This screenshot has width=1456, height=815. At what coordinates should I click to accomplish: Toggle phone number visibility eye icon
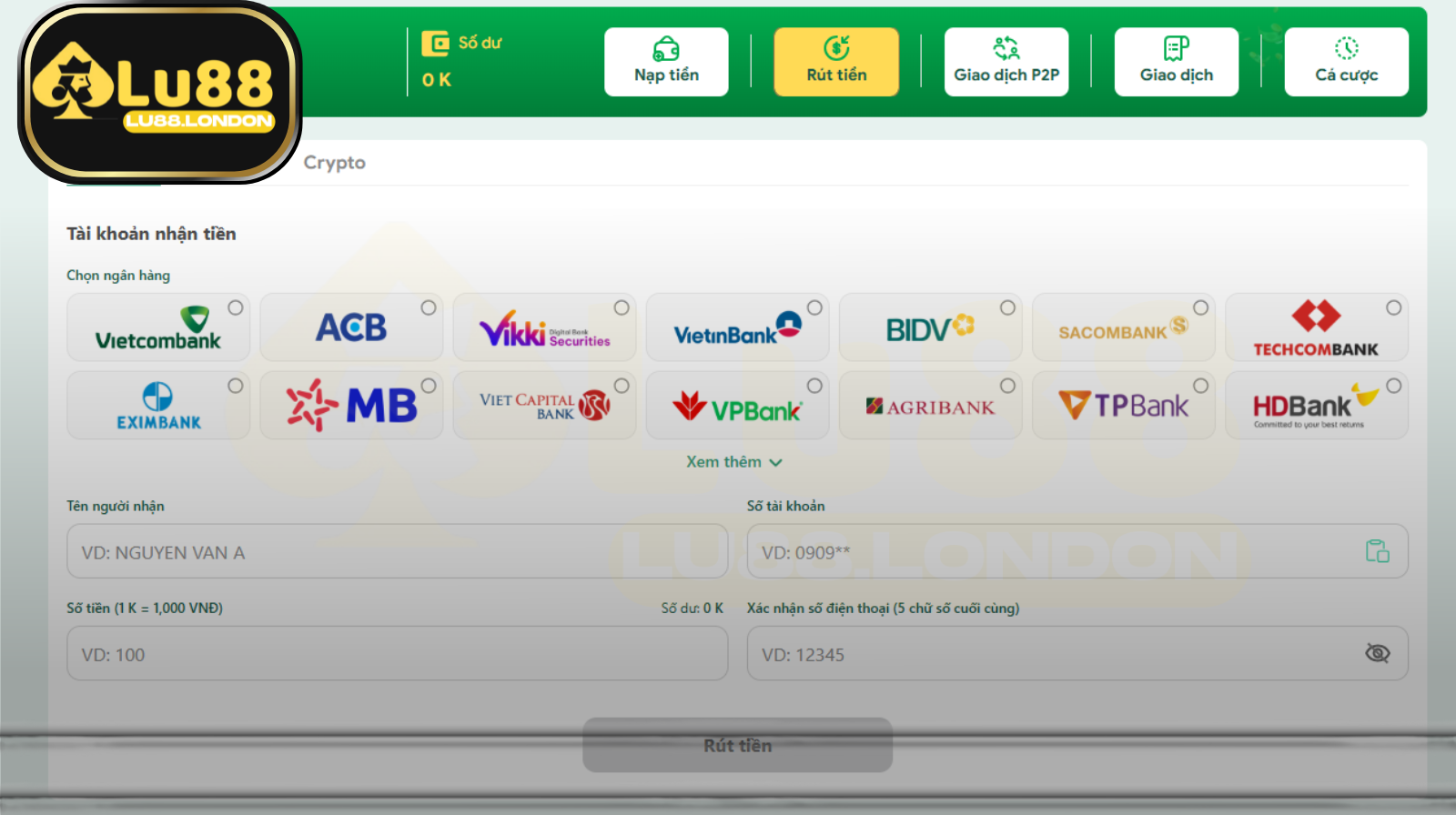pos(1377,653)
